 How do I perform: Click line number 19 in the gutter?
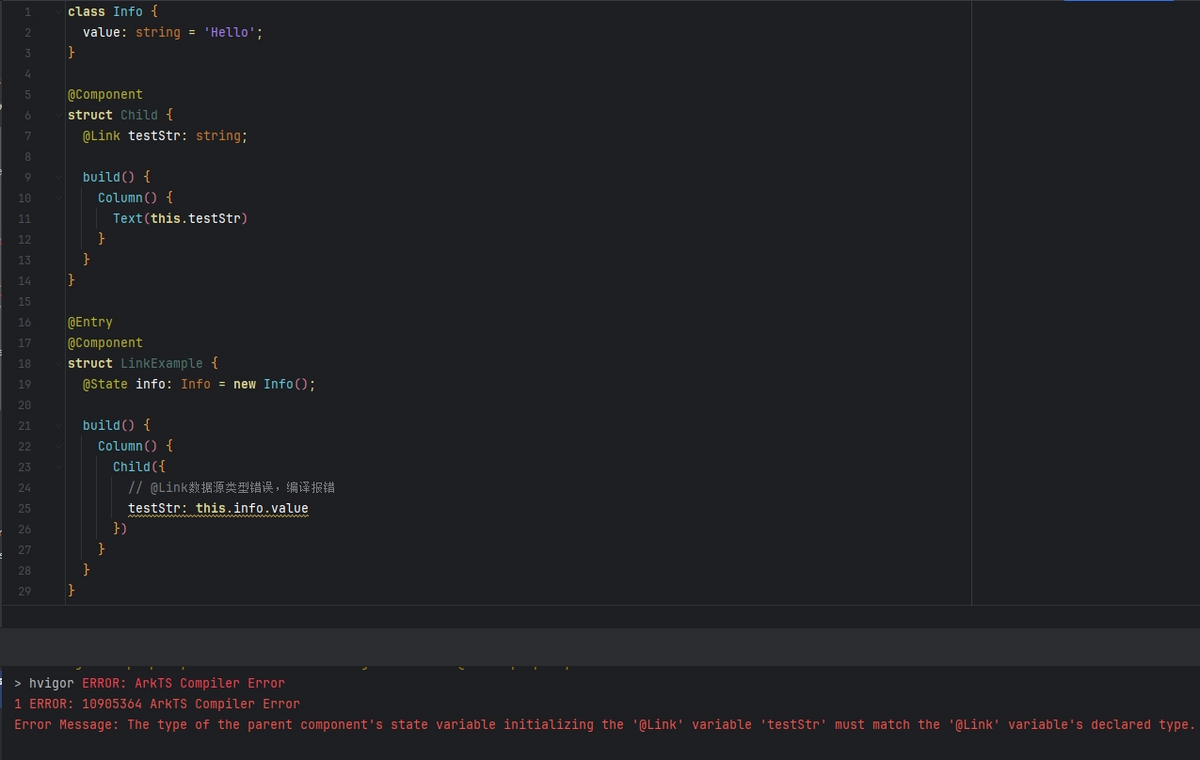click(x=24, y=384)
